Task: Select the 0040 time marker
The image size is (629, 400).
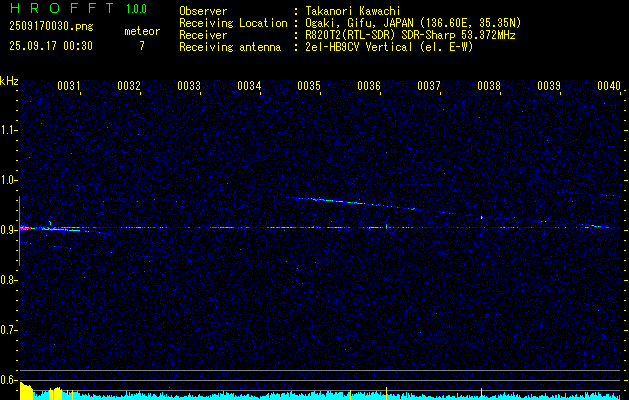Action: click(x=609, y=87)
